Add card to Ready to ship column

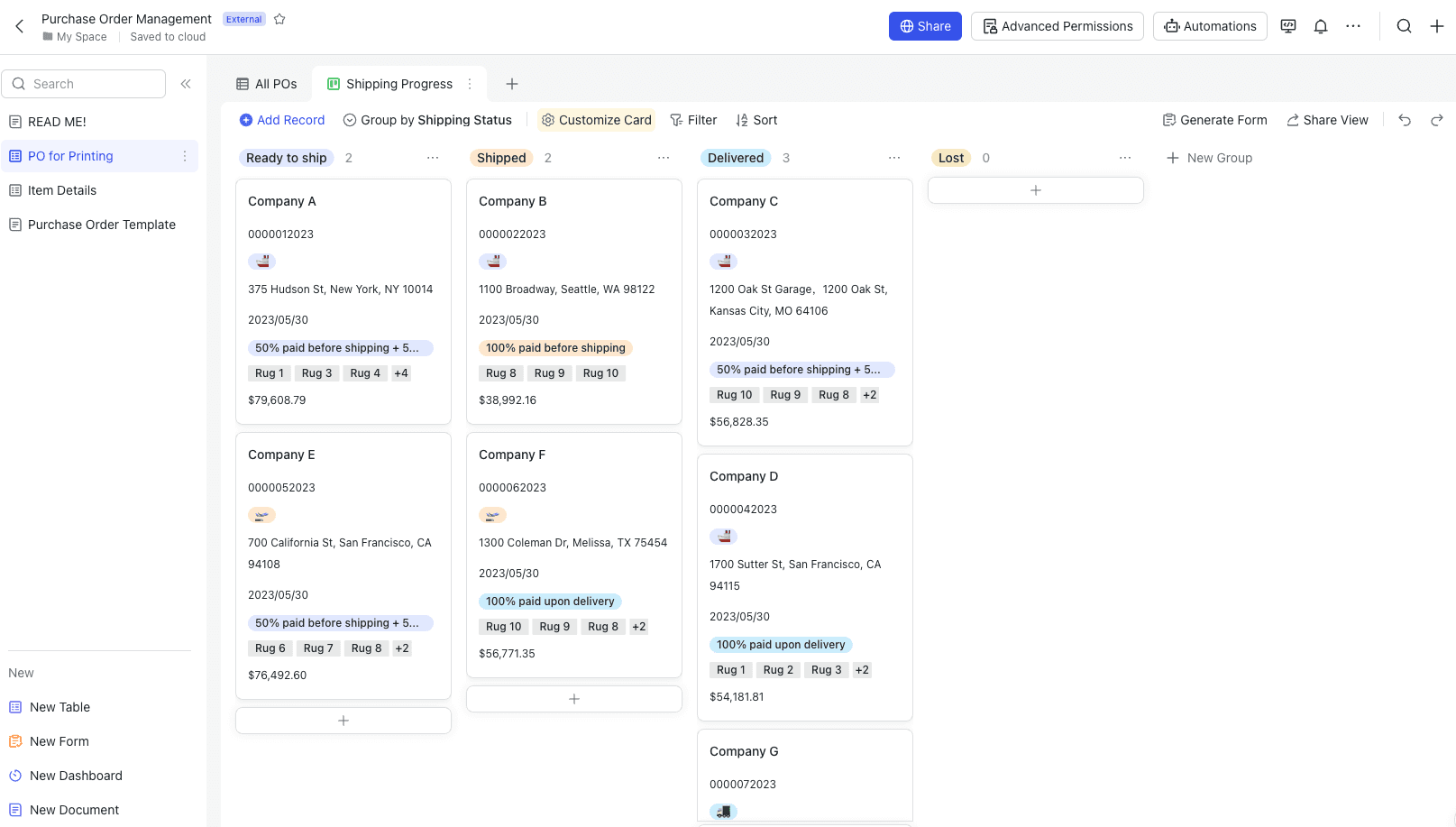click(343, 721)
